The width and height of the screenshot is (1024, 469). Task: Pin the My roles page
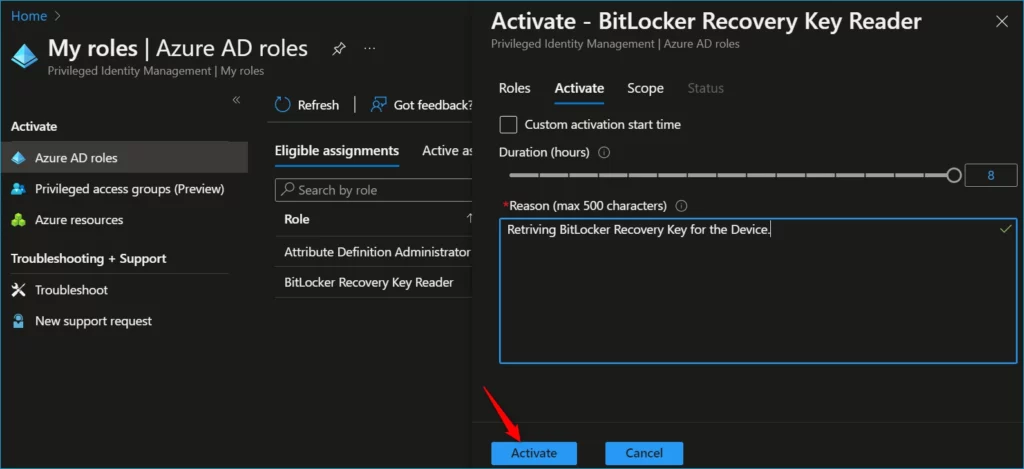[x=338, y=49]
